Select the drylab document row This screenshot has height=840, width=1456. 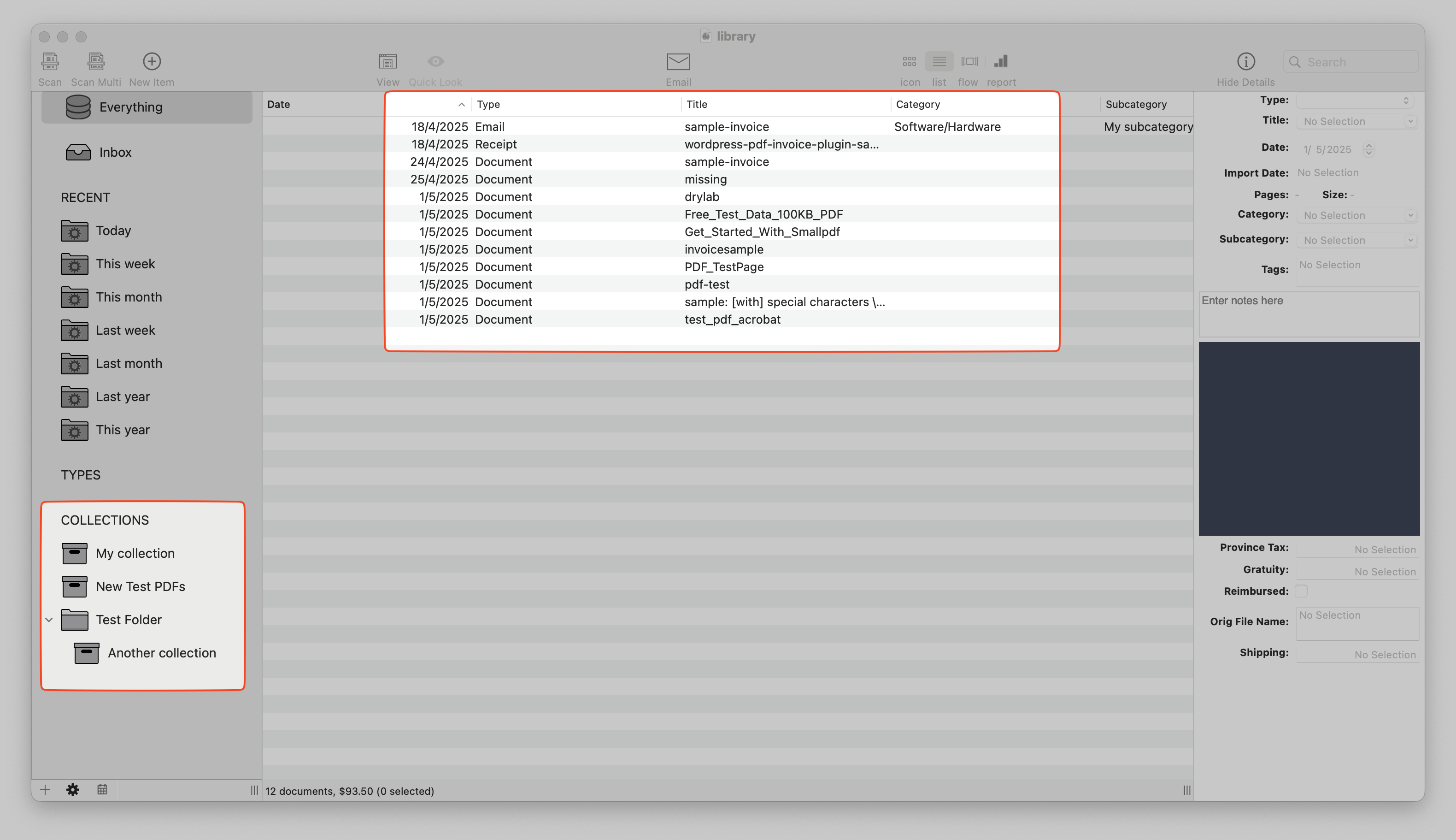coord(728,197)
